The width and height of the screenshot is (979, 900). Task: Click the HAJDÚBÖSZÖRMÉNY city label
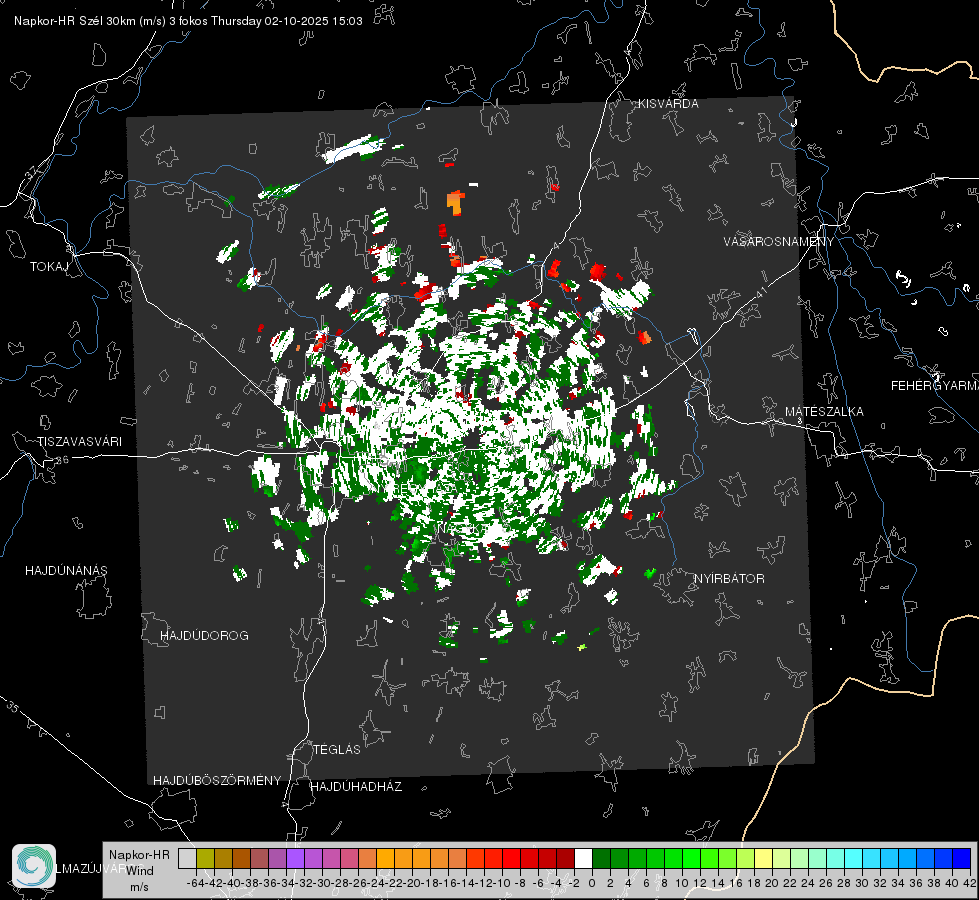point(217,780)
